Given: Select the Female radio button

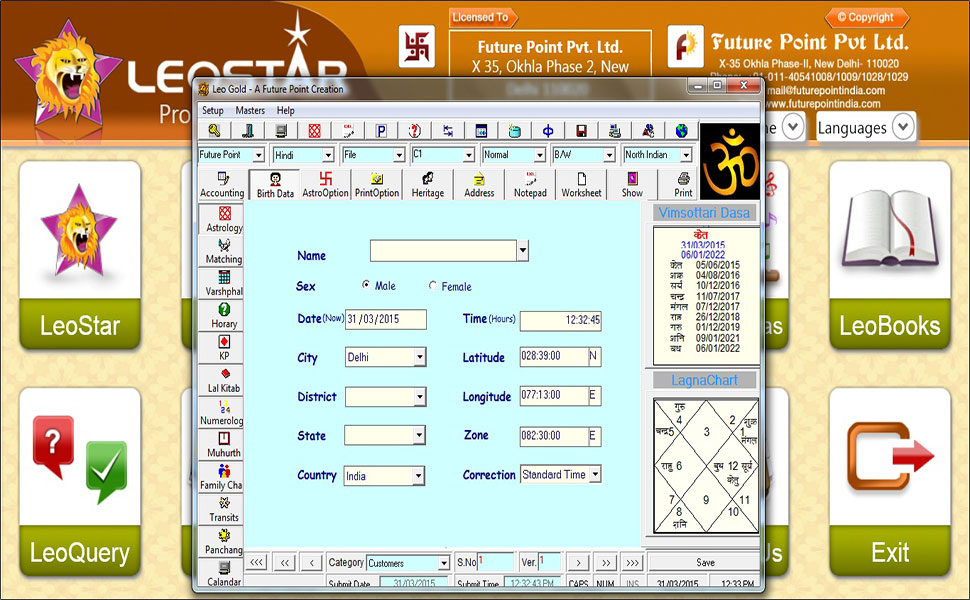Looking at the screenshot, I should pos(432,286).
